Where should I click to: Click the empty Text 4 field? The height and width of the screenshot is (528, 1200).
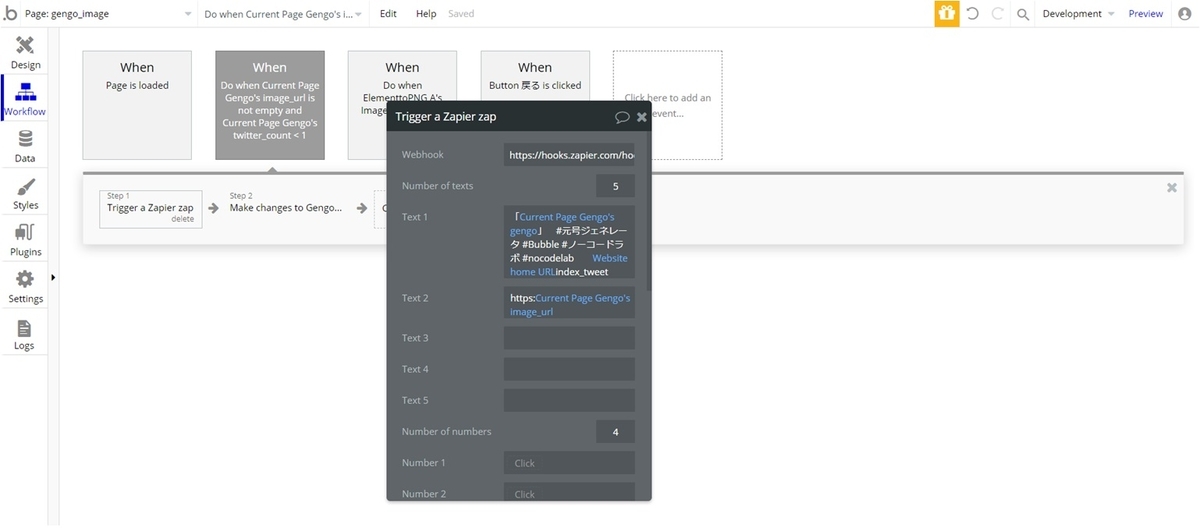569,369
